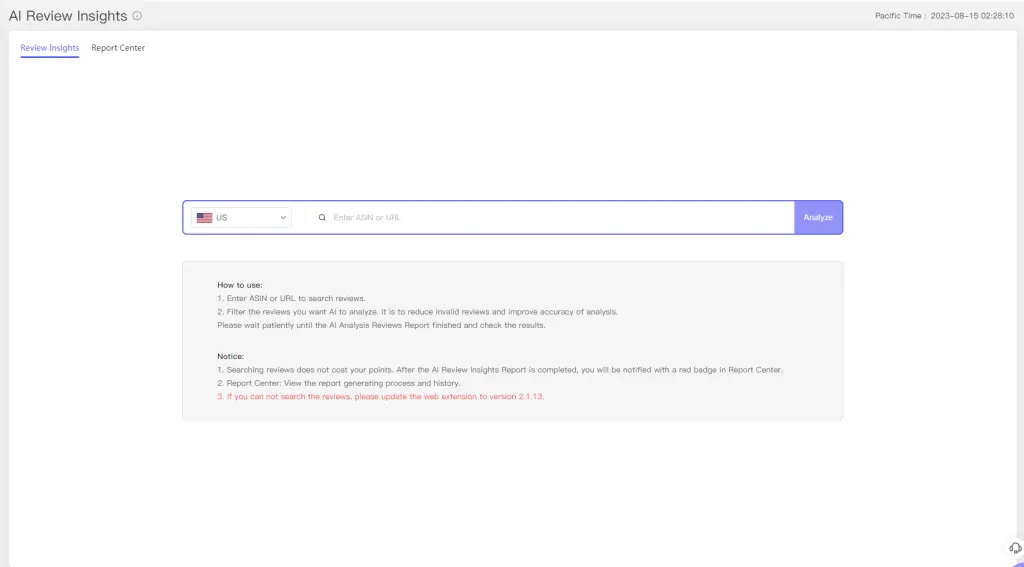Switch to the Report Center tab

118,48
